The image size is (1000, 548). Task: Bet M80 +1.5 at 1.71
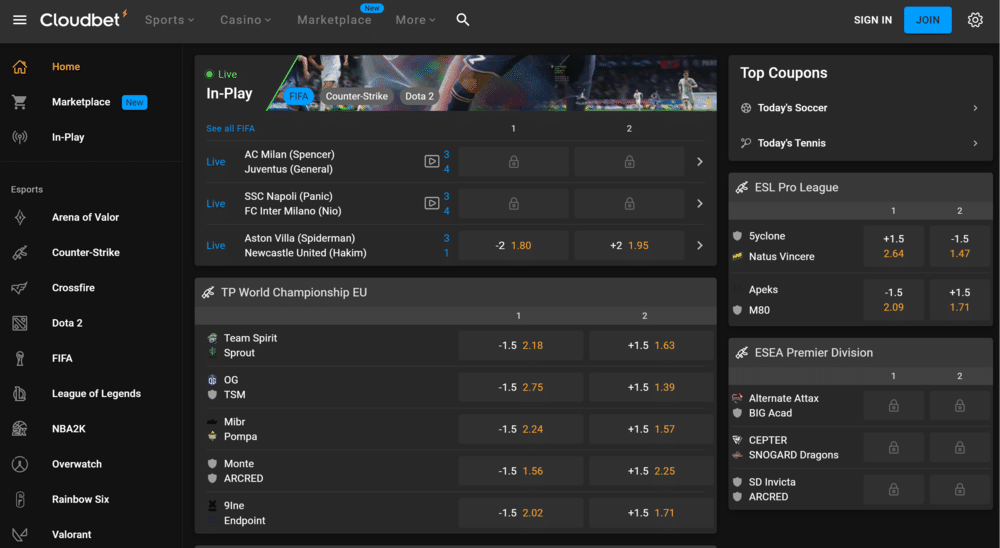(960, 299)
